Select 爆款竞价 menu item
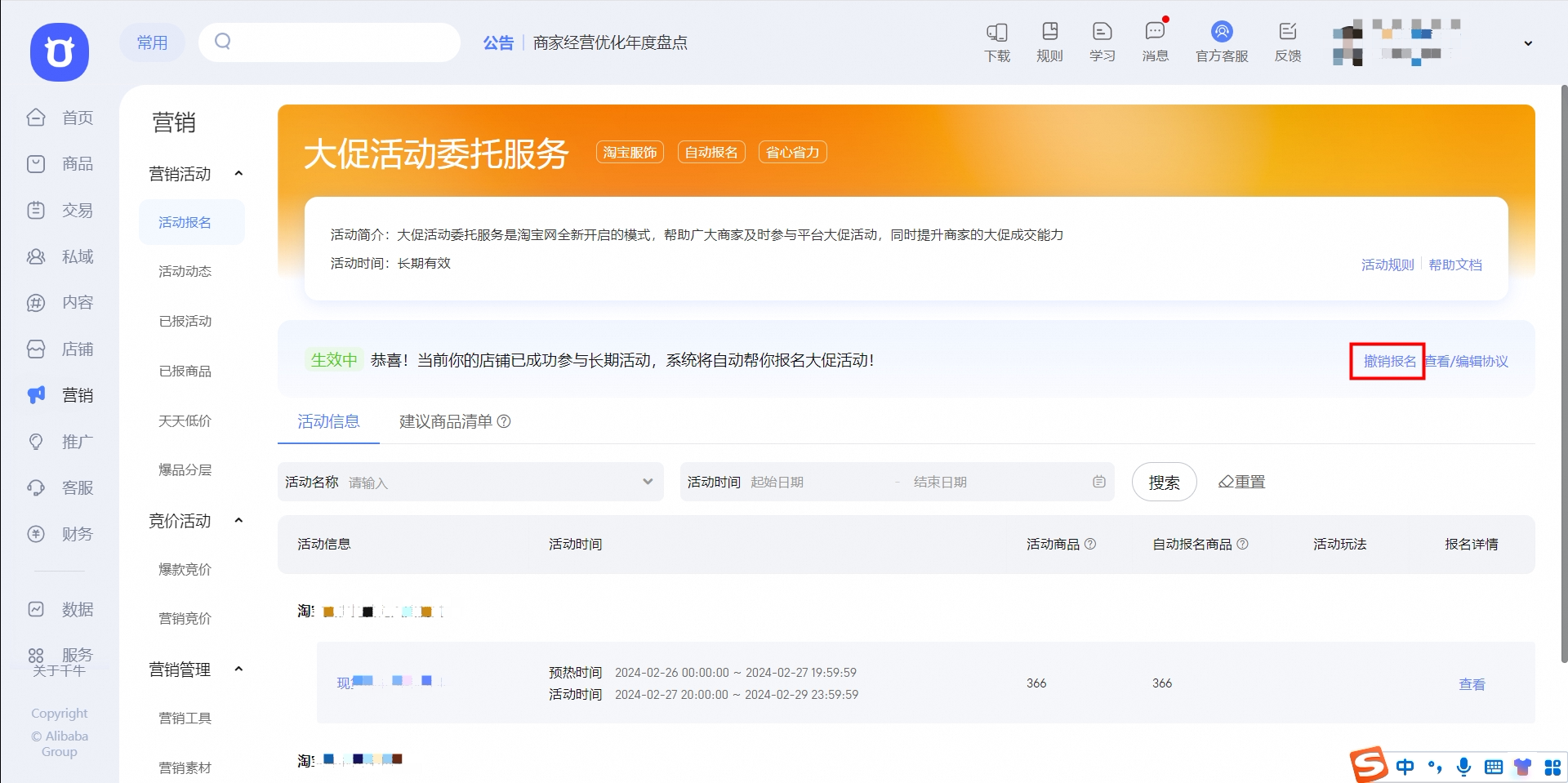The height and width of the screenshot is (783, 1568). 185,570
